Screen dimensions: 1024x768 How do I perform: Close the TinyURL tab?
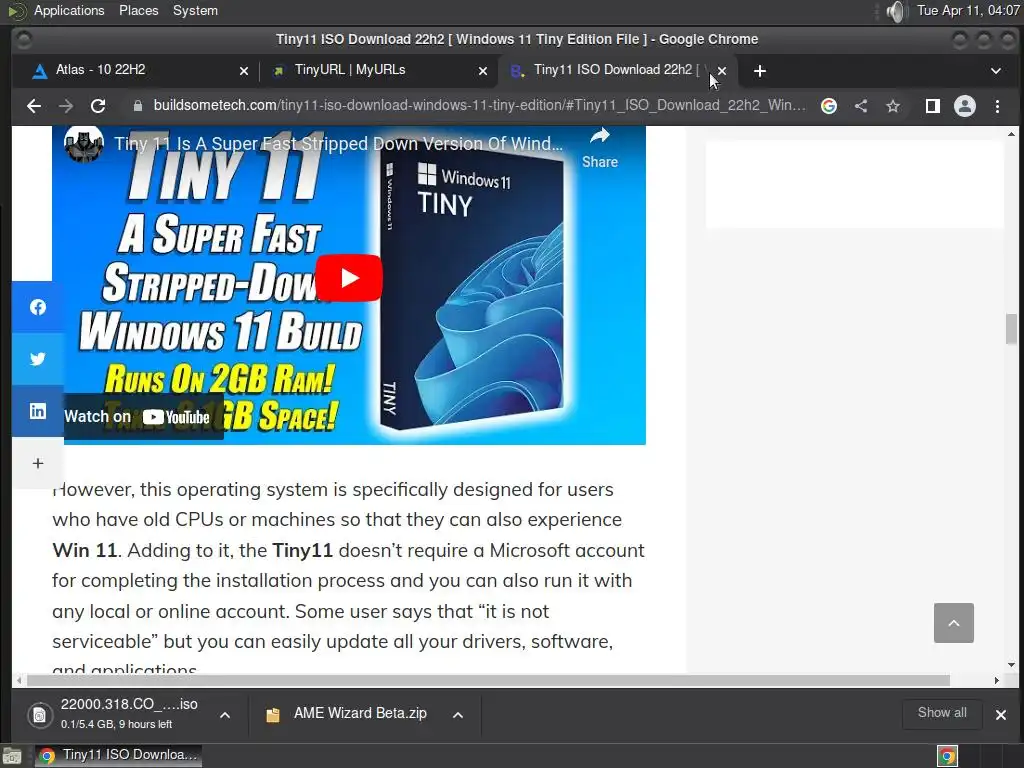[483, 71]
